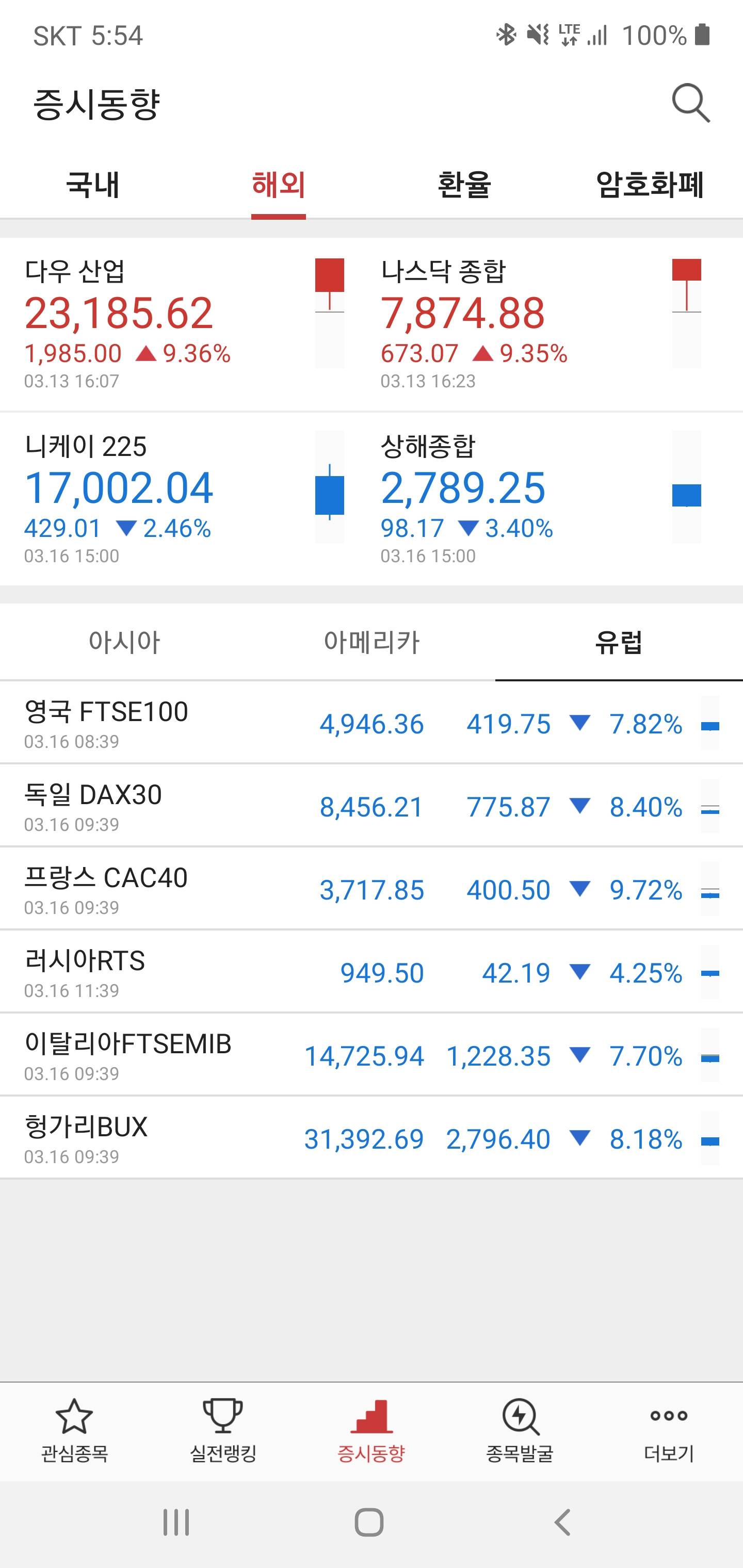Switch to 환율 tab
Viewport: 743px width, 1568px height.
point(464,185)
